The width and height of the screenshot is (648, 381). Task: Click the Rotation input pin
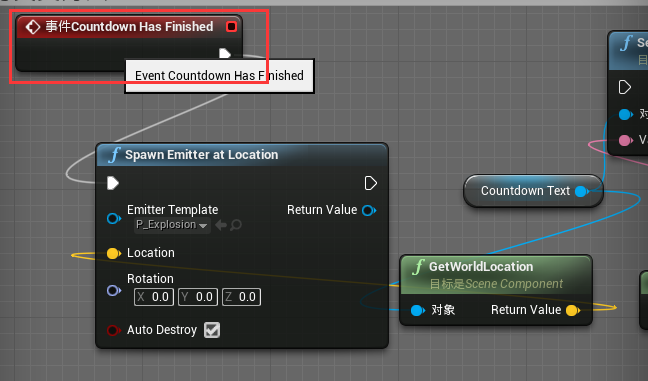(114, 290)
